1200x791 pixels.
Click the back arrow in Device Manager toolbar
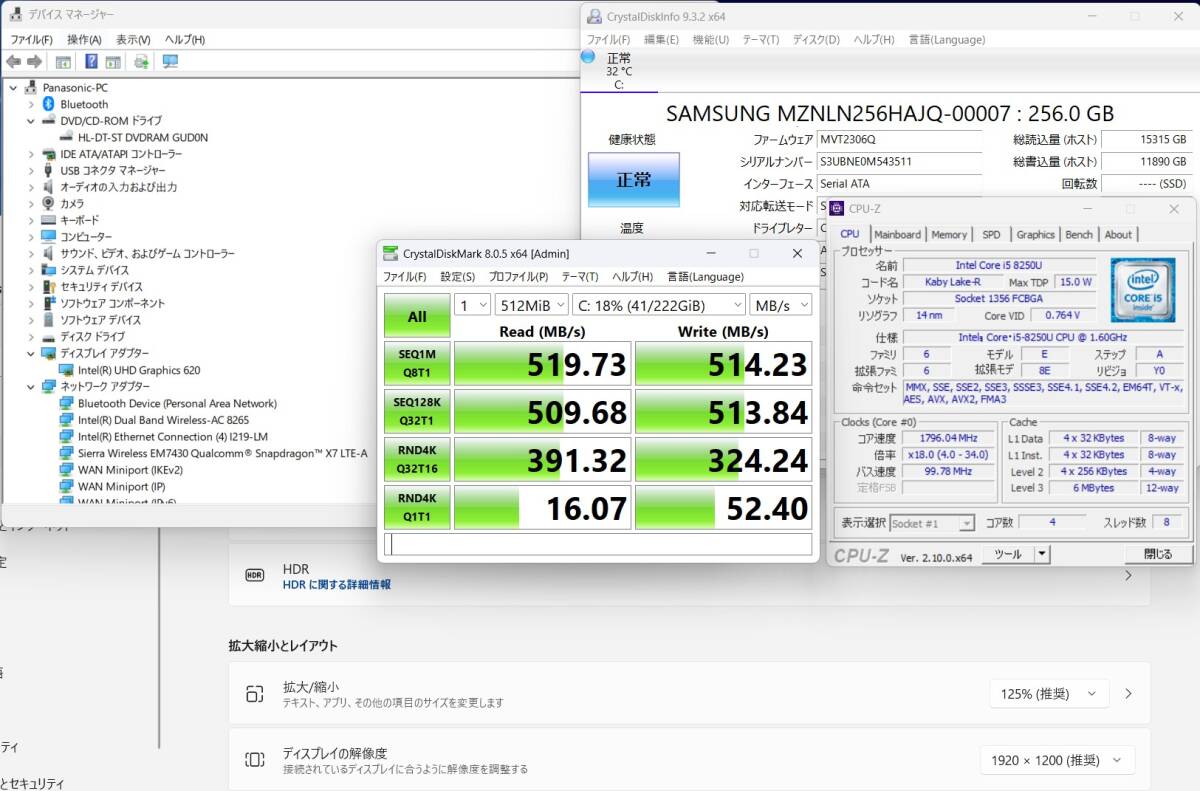point(13,62)
